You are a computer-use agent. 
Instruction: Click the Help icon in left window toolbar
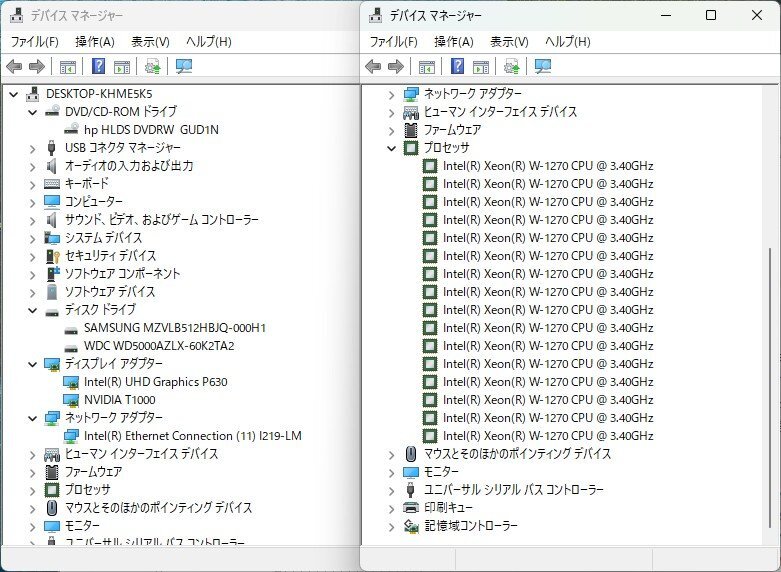coord(99,67)
